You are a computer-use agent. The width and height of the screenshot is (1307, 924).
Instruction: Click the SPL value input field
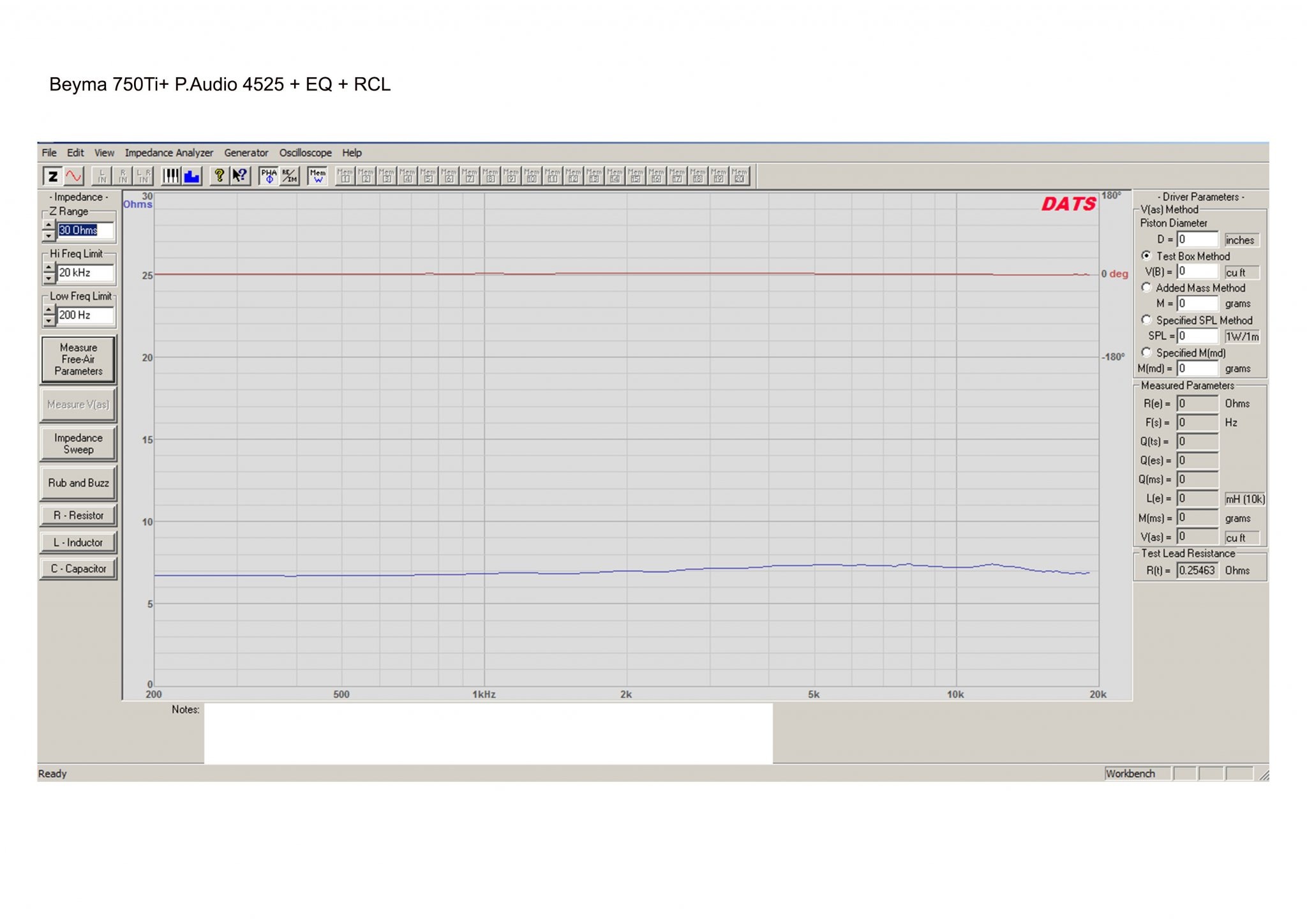[1198, 336]
